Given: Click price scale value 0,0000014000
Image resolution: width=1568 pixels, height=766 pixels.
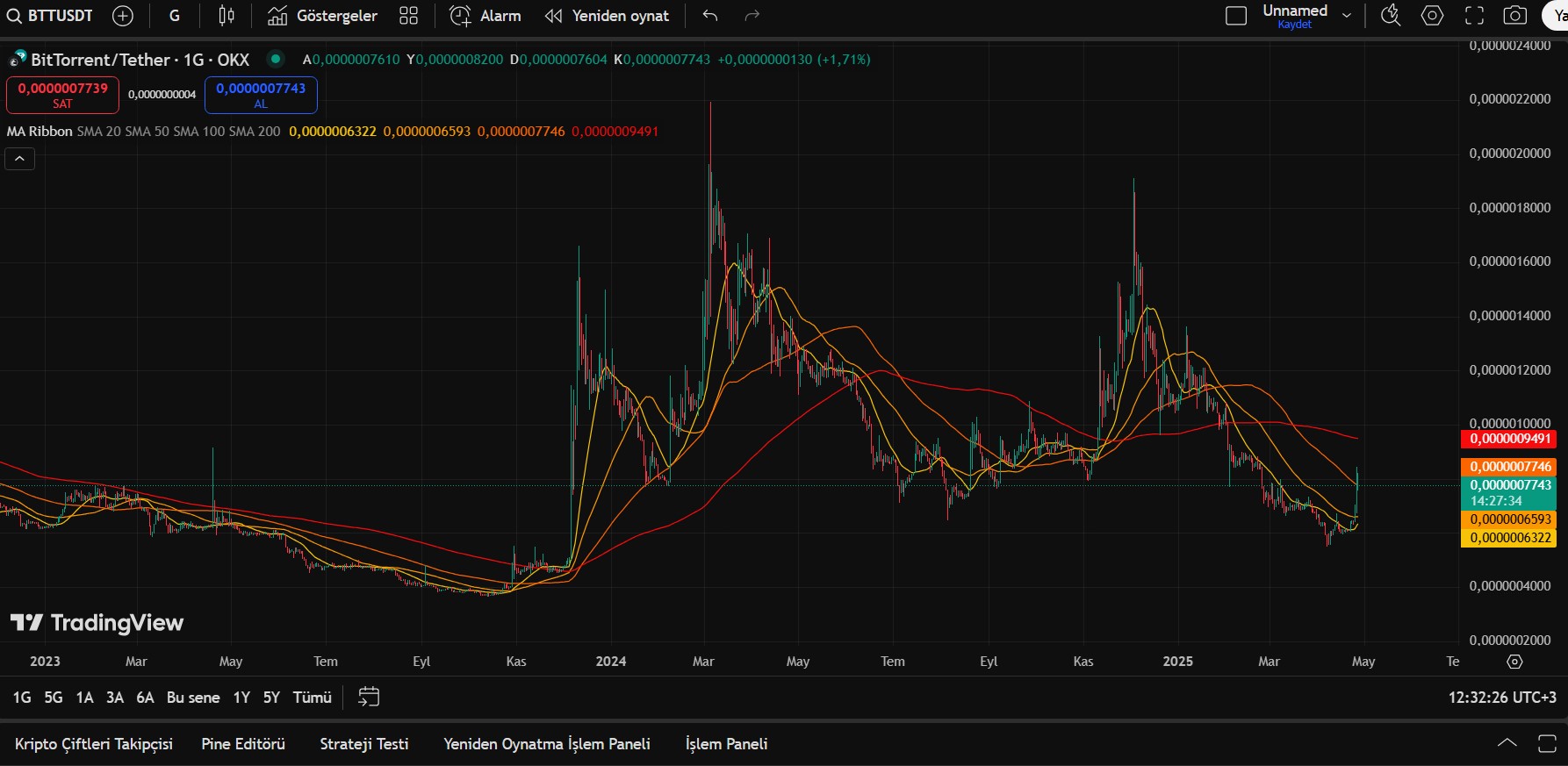Looking at the screenshot, I should tap(1510, 316).
